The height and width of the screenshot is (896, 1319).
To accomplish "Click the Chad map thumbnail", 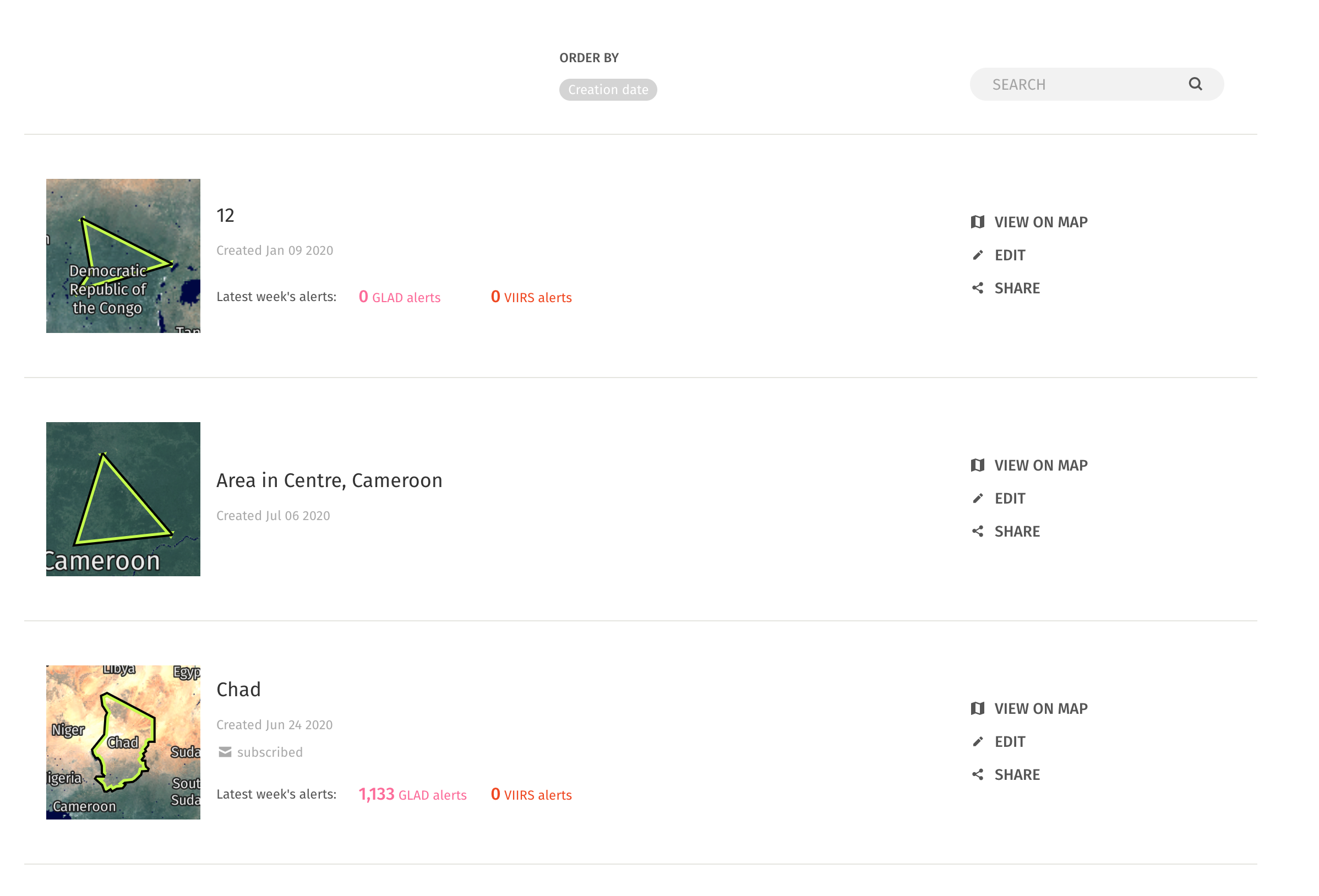I will (x=123, y=742).
